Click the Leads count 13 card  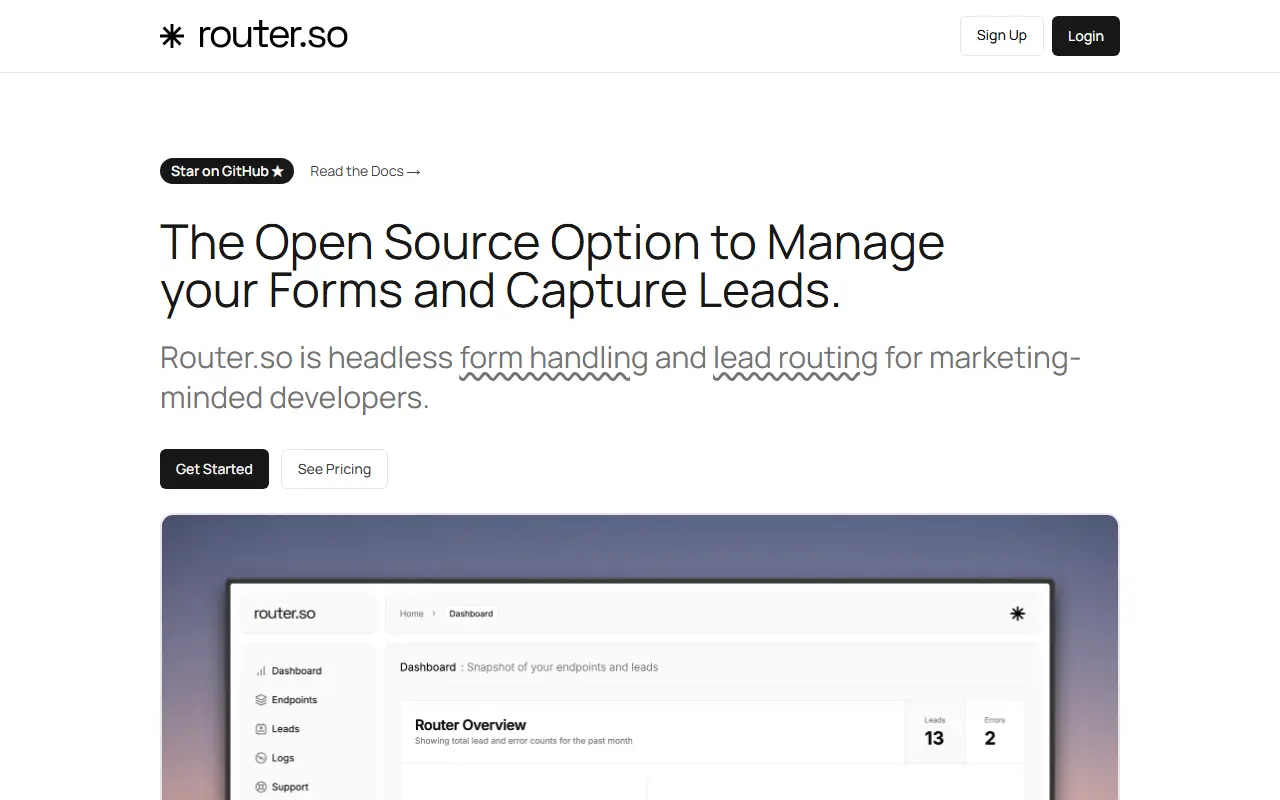[x=934, y=733]
